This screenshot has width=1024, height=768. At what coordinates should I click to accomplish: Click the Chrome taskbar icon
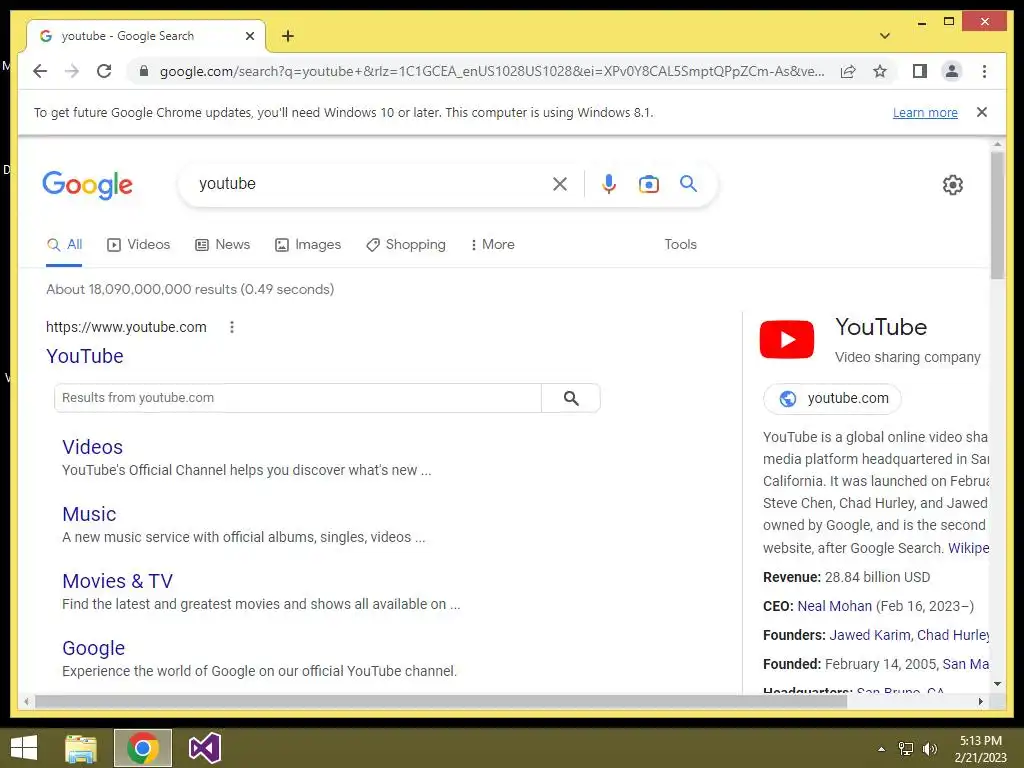[x=142, y=748]
